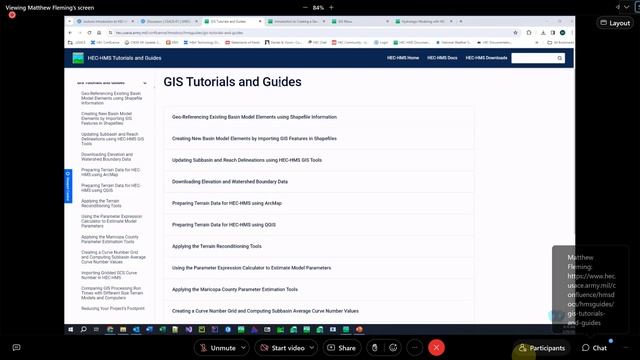Viewport: 640px width, 360px height.
Task: Open the File Explorer icon in taskbar
Action: (x=123, y=329)
